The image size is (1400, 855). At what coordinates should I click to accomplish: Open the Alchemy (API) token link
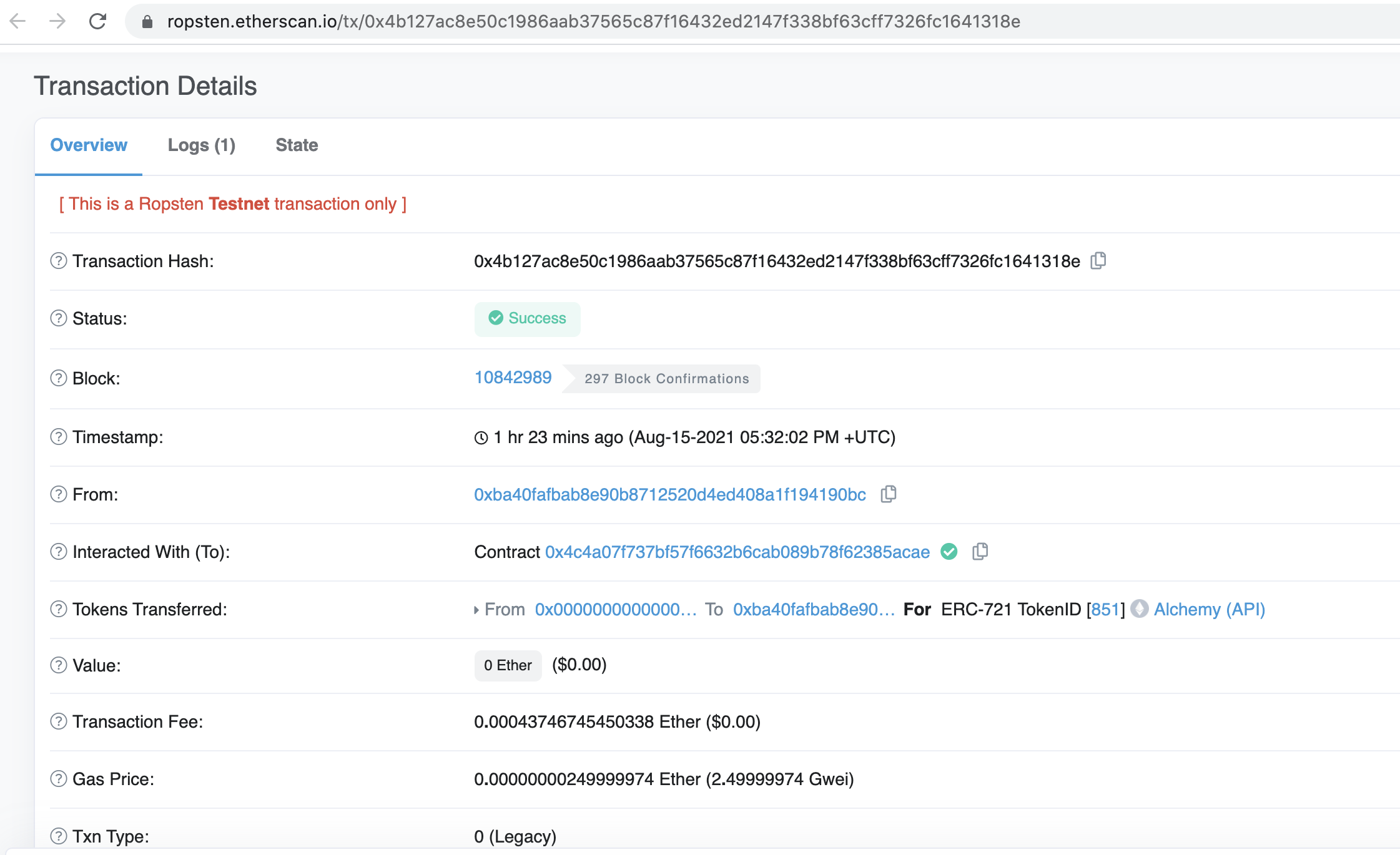point(1210,609)
